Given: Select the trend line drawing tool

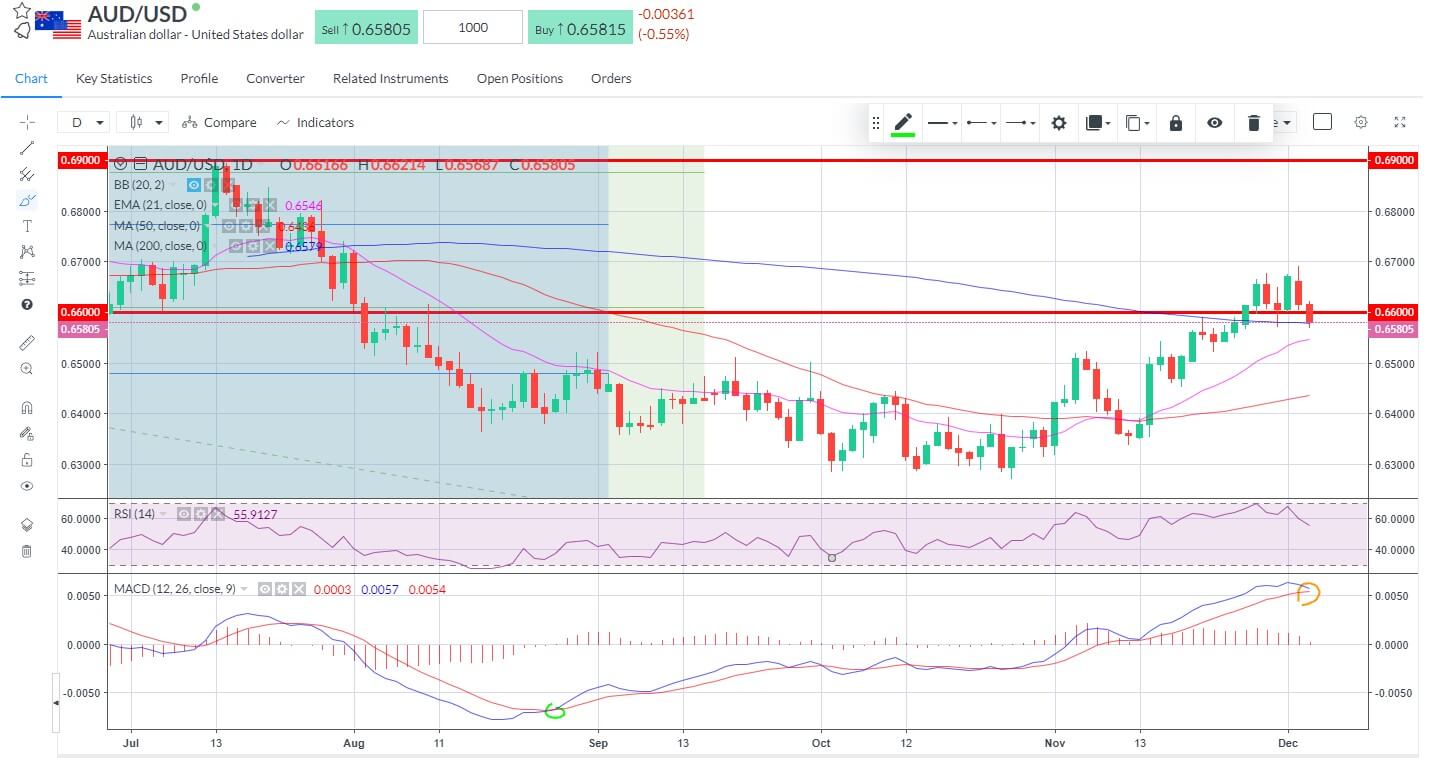Looking at the screenshot, I should pyautogui.click(x=27, y=148).
